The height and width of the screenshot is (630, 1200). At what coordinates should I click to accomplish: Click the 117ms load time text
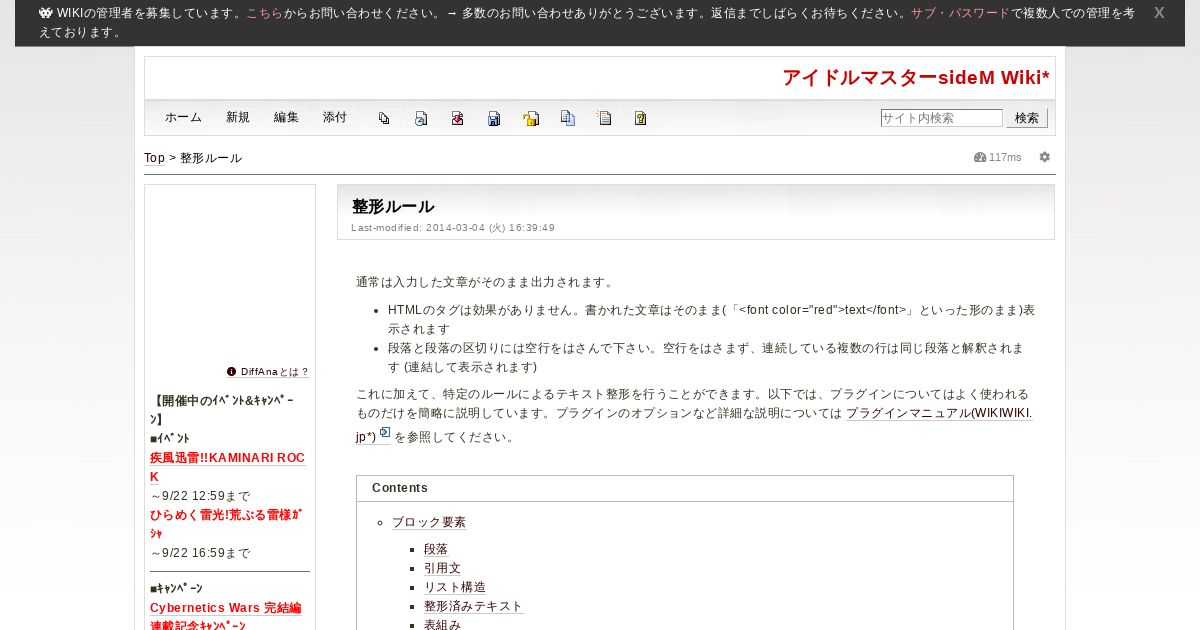[x=1005, y=158]
